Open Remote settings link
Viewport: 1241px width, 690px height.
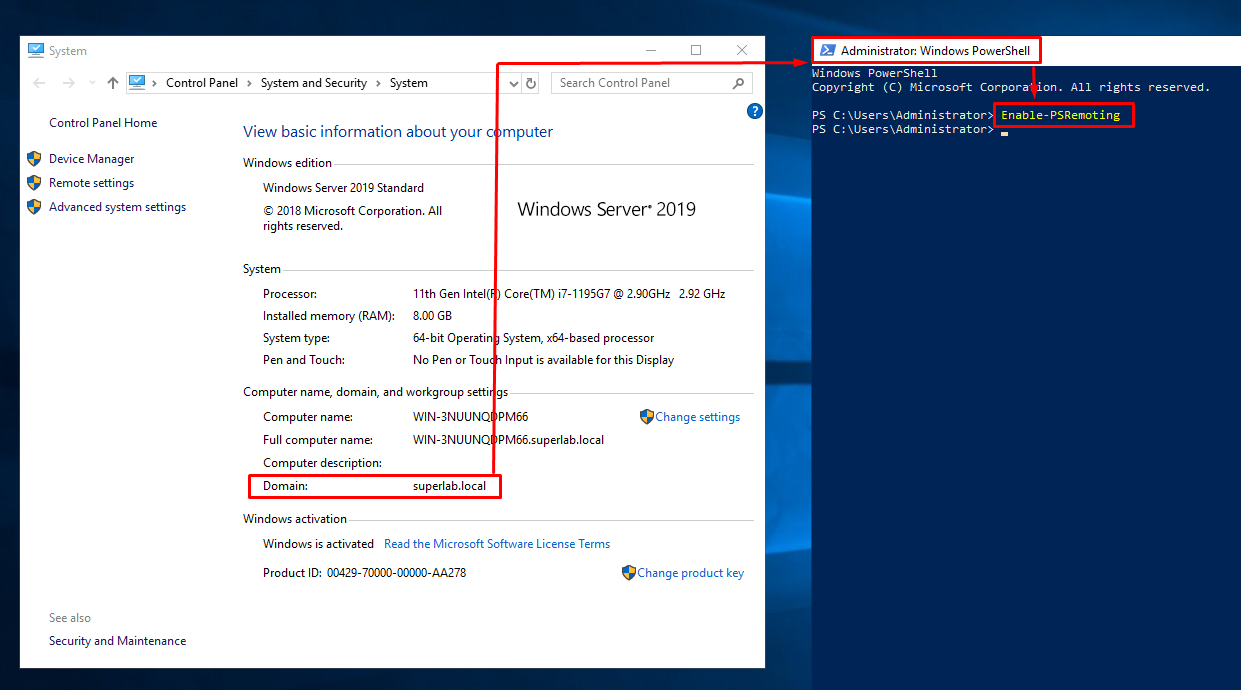(91, 183)
